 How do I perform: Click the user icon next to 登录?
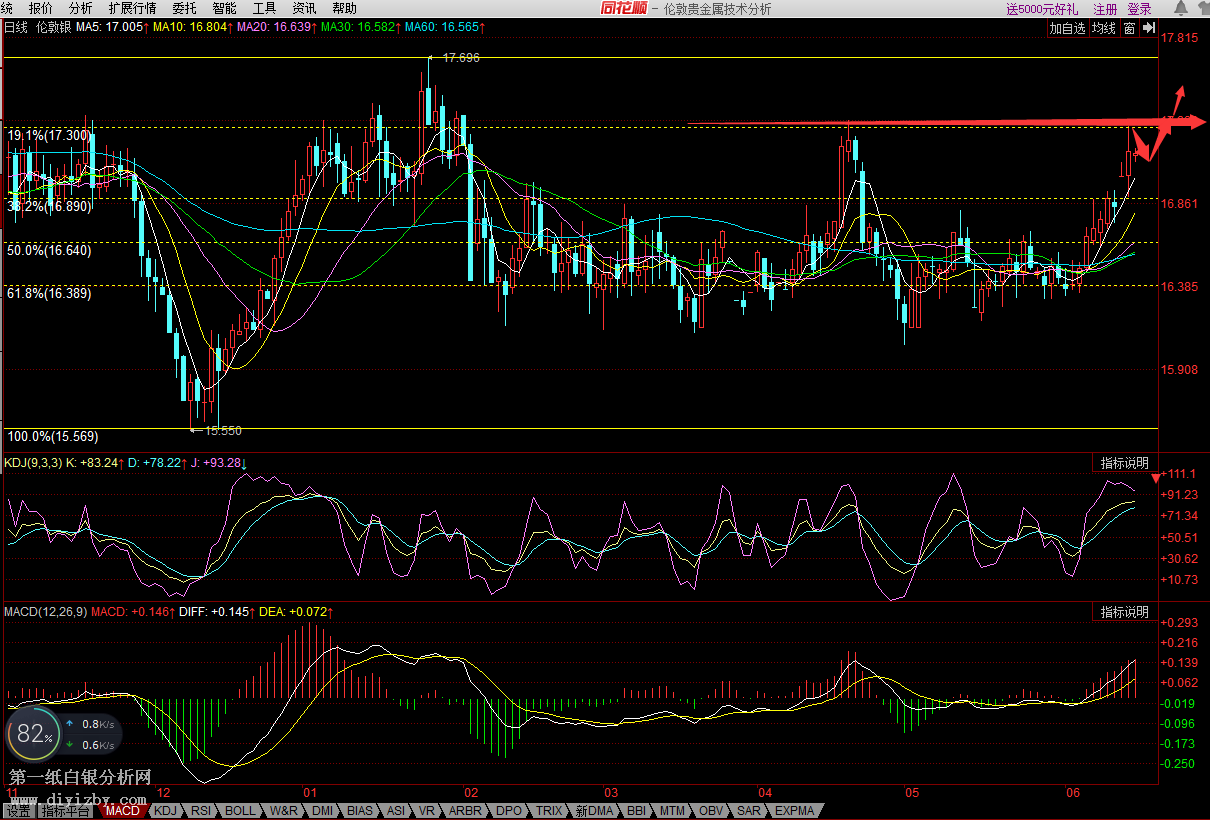click(x=1179, y=9)
